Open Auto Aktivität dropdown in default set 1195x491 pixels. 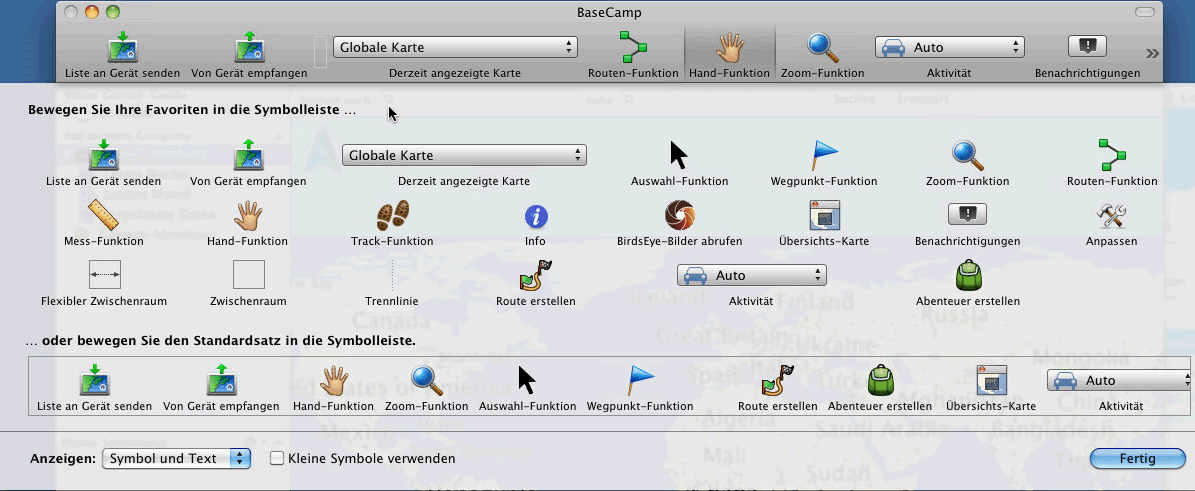pos(1119,380)
